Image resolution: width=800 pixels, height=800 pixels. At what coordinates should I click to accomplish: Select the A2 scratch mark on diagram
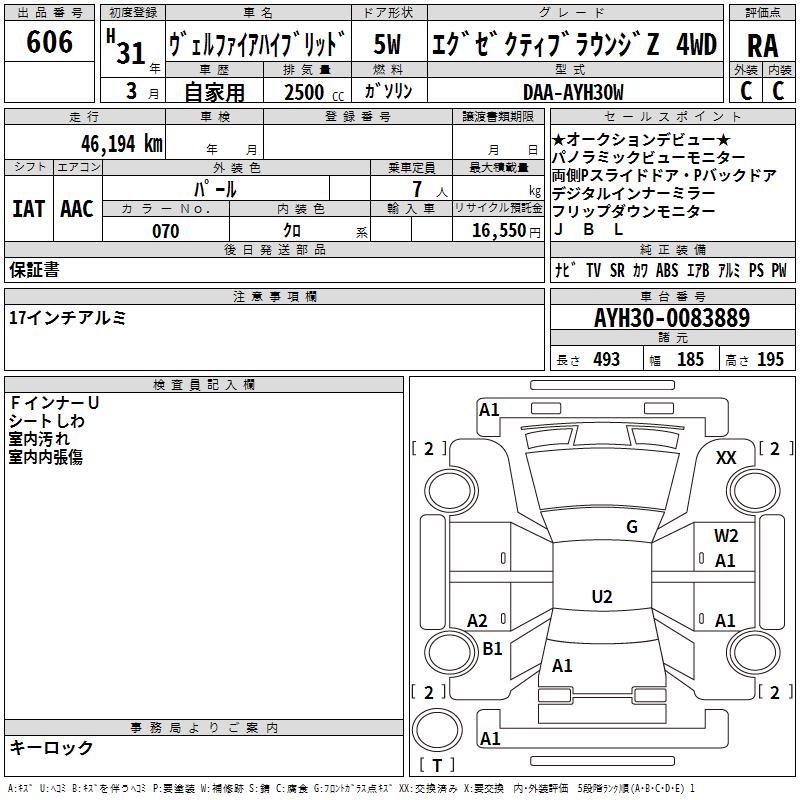pyautogui.click(x=477, y=620)
